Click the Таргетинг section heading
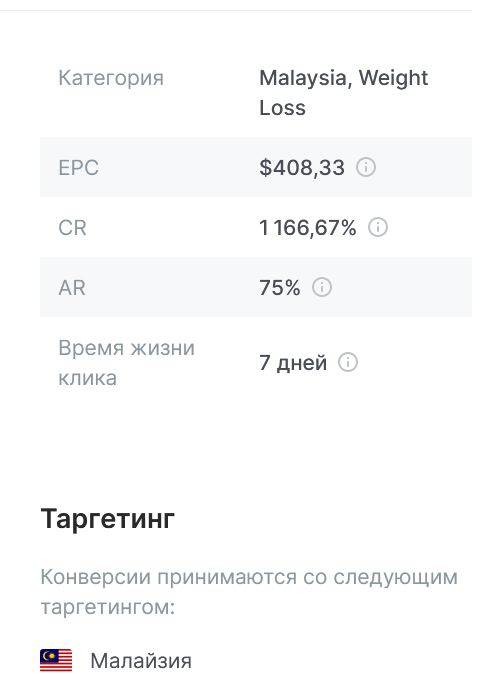The height and width of the screenshot is (674, 482). pyautogui.click(x=107, y=518)
